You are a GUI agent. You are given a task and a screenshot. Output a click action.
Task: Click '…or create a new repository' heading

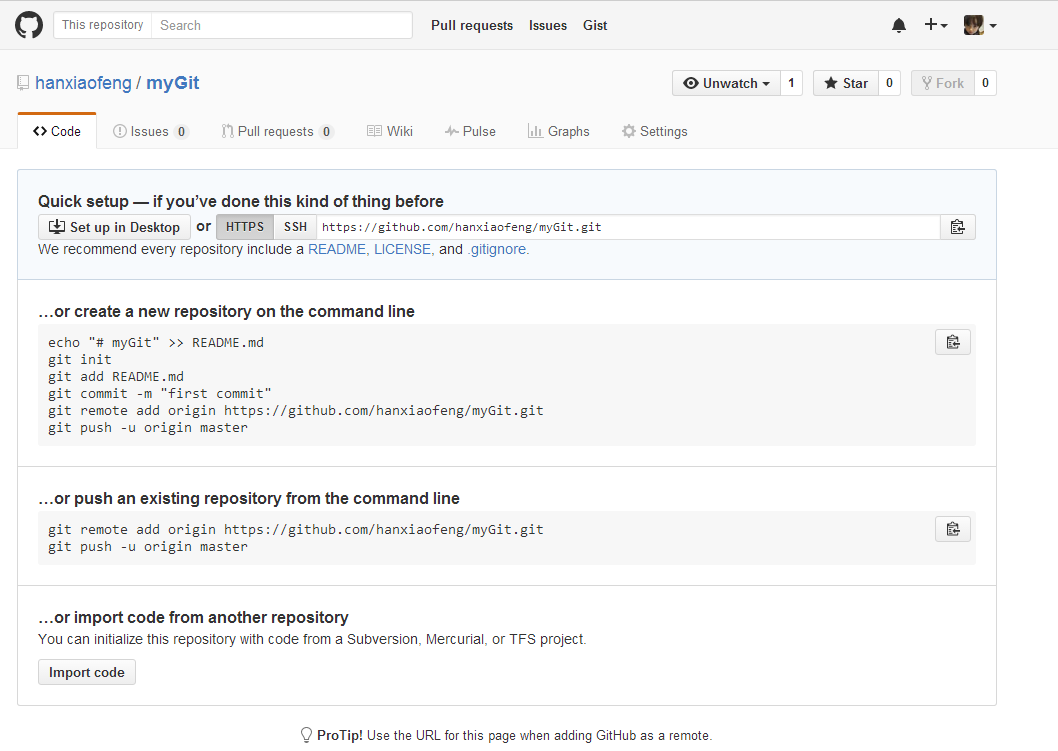[227, 311]
